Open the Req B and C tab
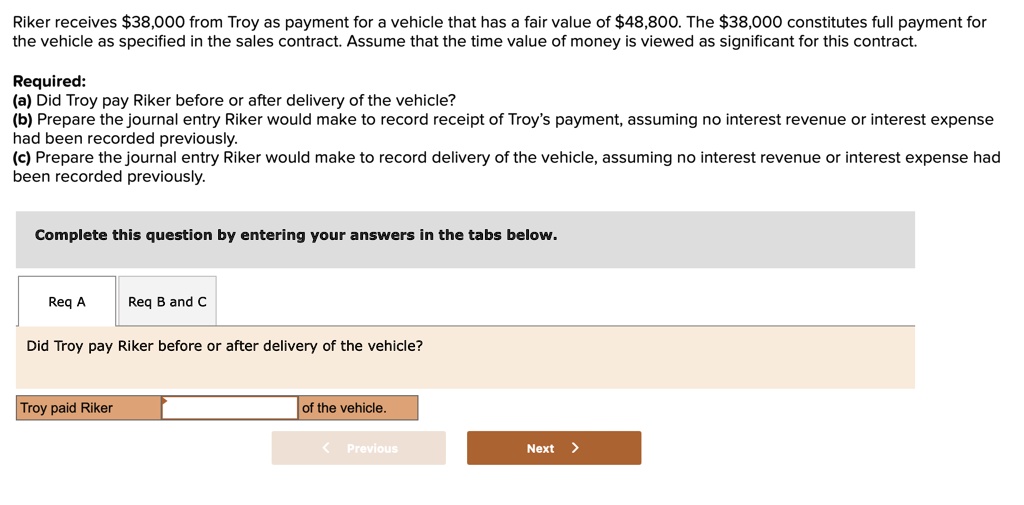The height and width of the screenshot is (505, 1024). coord(167,302)
